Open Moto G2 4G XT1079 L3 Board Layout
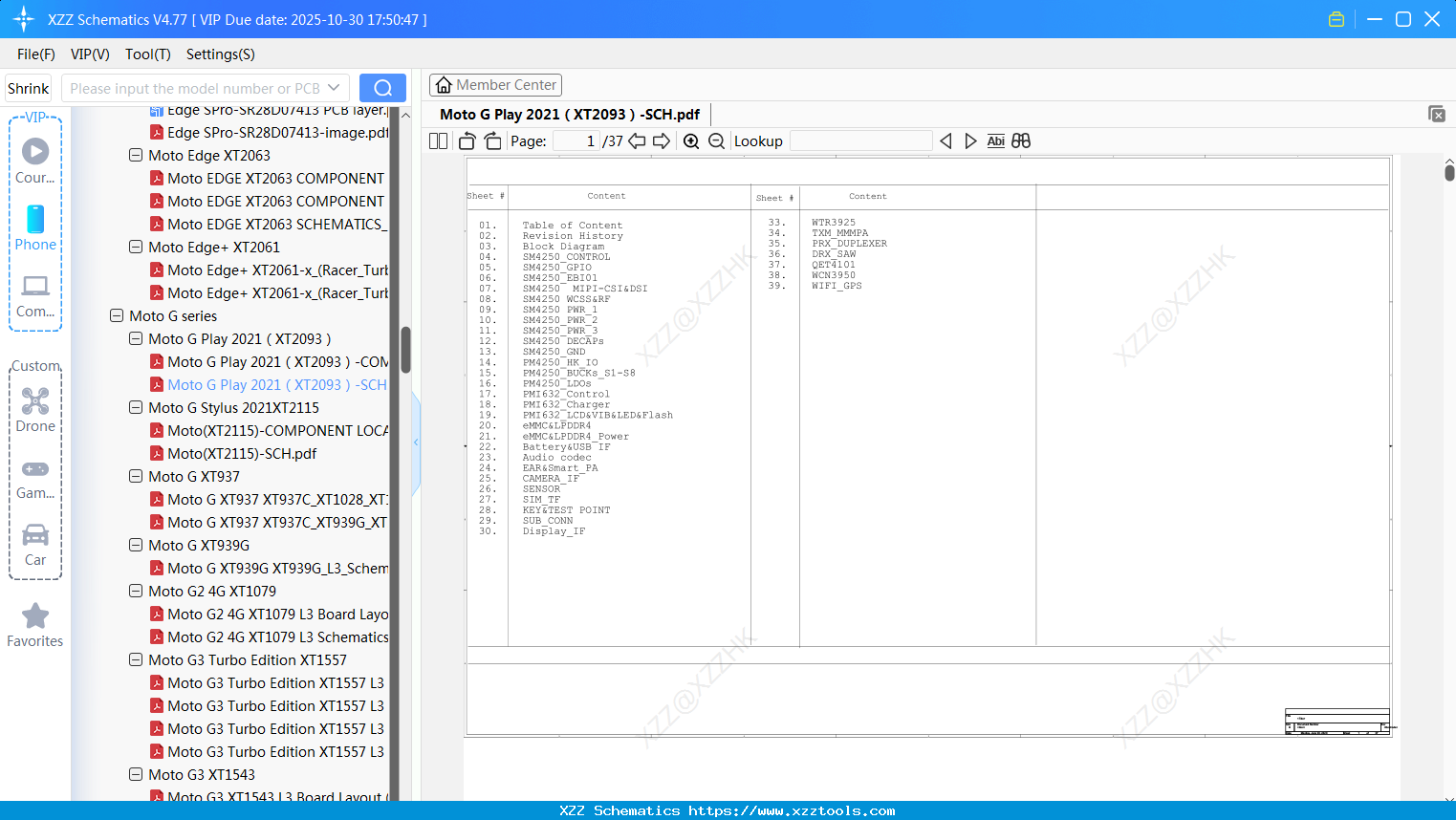The image size is (1456, 820). tap(270, 614)
